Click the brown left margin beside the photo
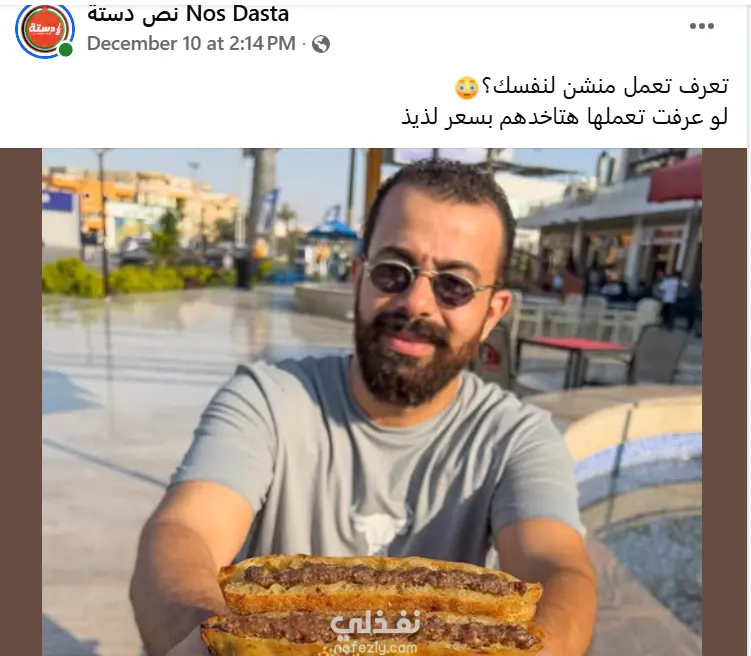This screenshot has height=656, width=751. point(21,402)
